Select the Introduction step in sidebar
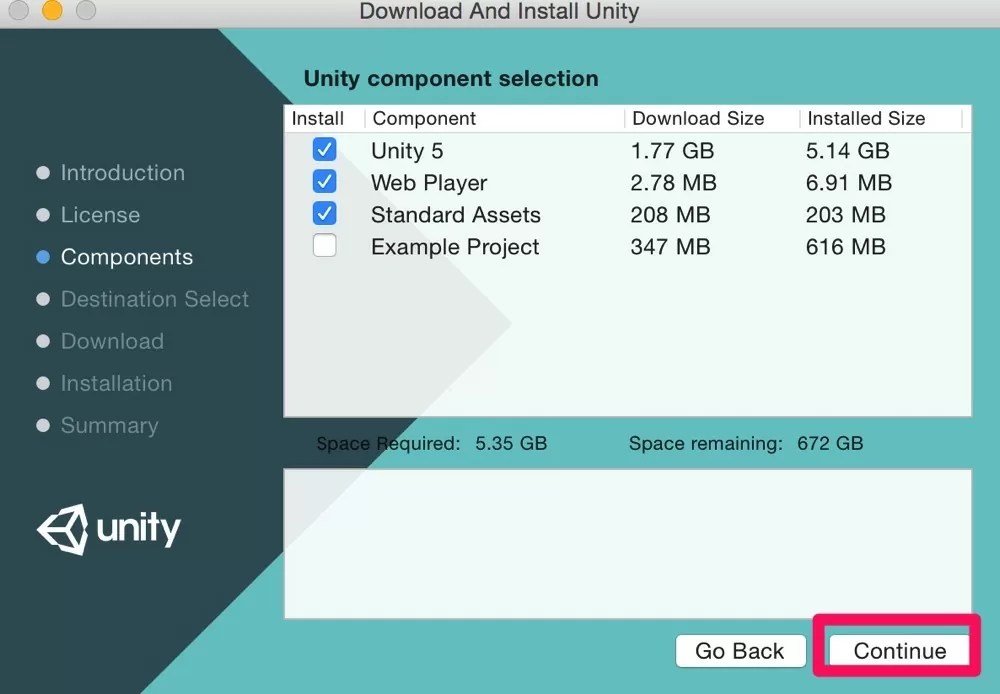Screen dimensions: 1000x694 122,173
